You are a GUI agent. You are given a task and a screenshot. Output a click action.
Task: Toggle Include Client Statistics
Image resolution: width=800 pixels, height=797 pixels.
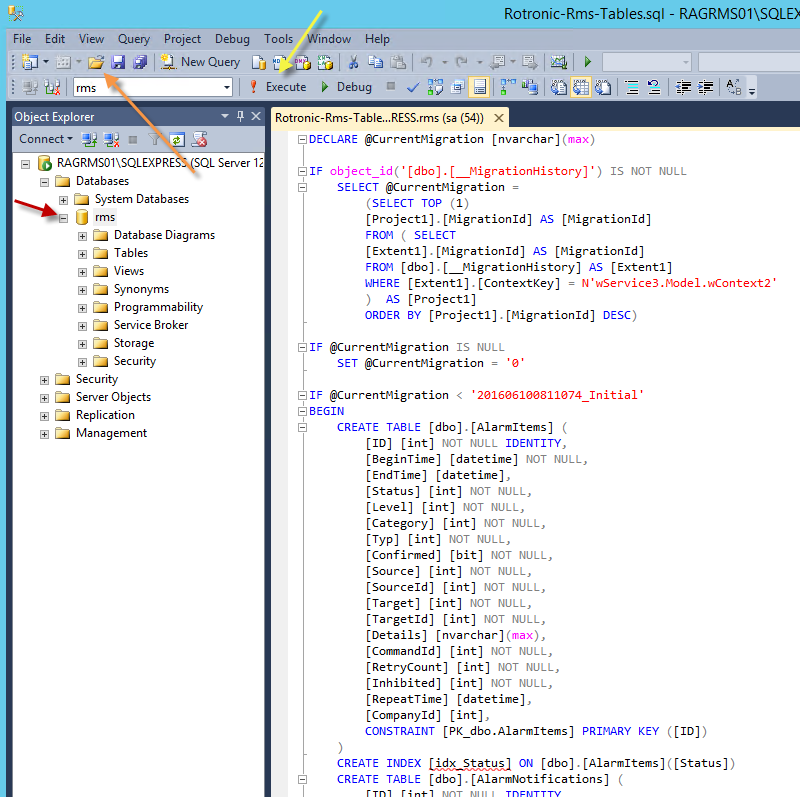point(530,87)
